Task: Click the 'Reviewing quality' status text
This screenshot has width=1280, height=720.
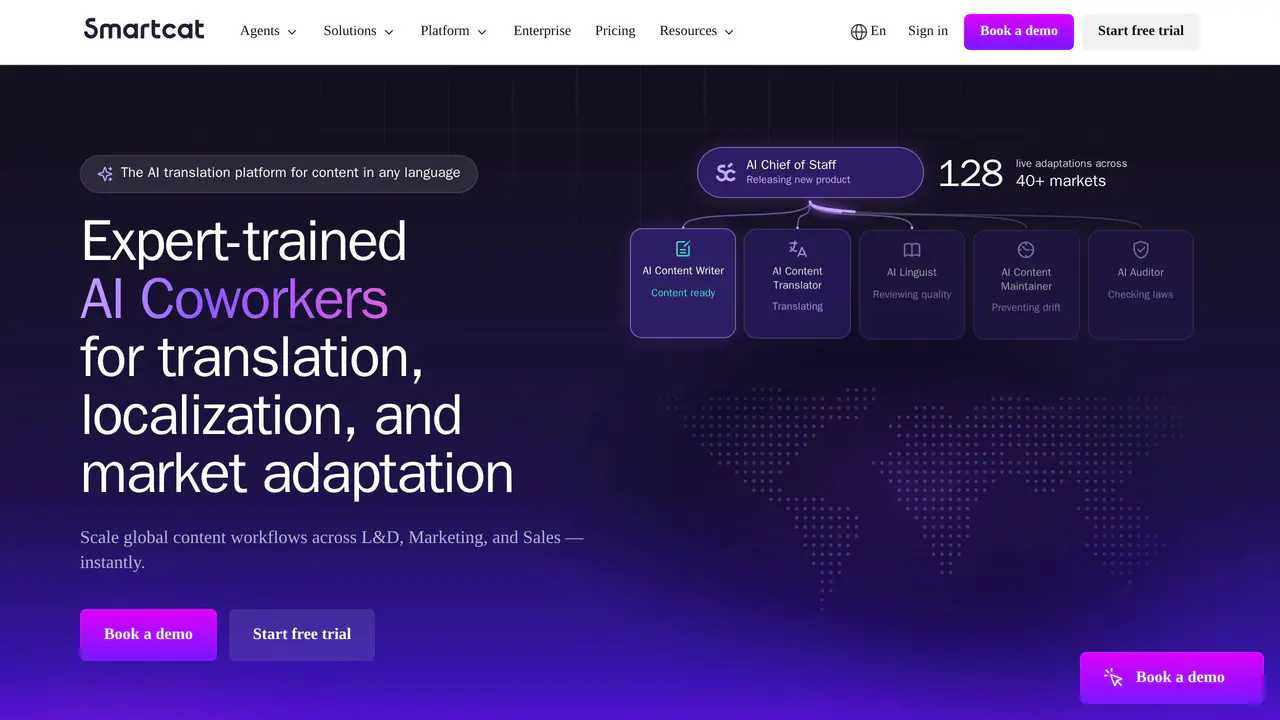Action: 912,295
